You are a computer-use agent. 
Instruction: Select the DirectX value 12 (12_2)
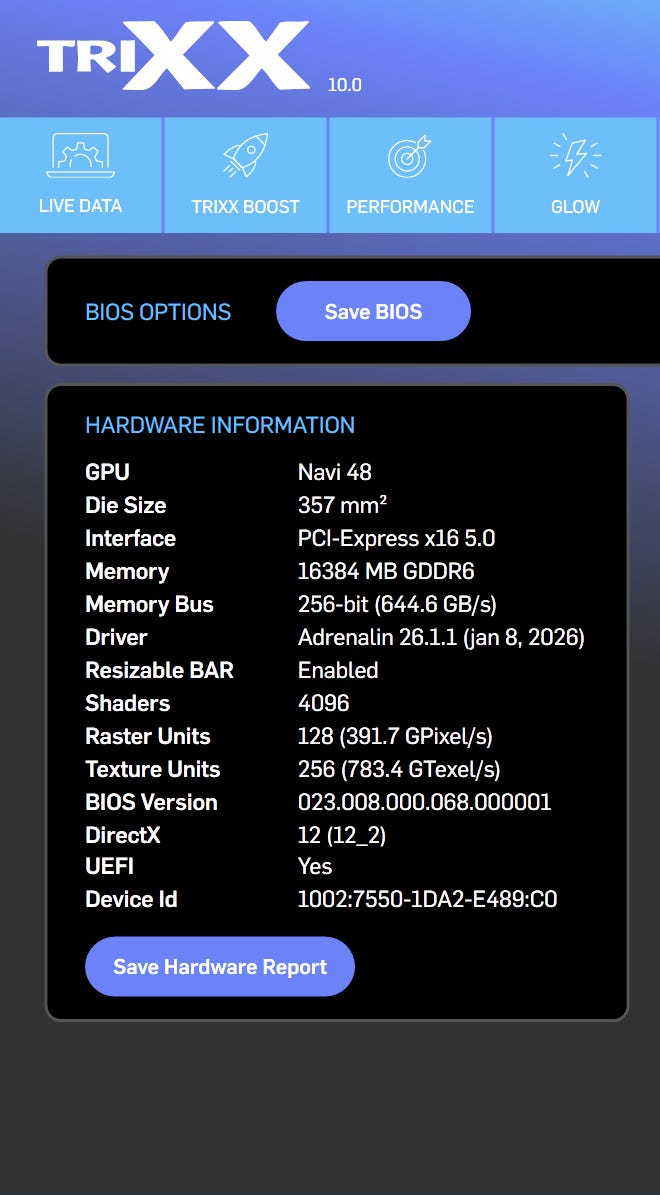coord(342,835)
